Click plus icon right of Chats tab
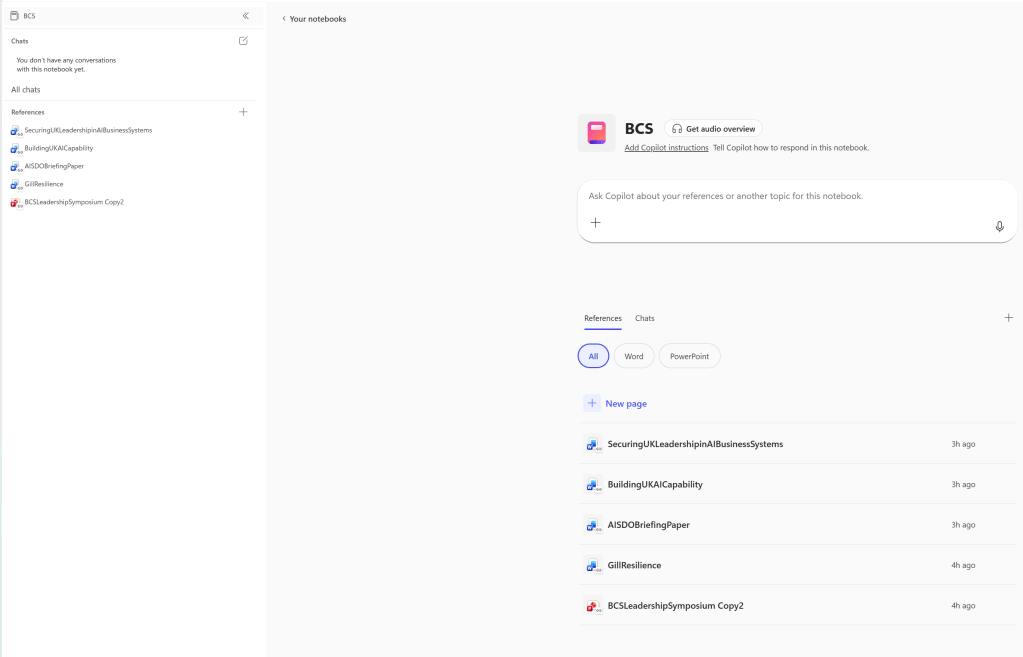This screenshot has height=657, width=1023. click(1008, 318)
